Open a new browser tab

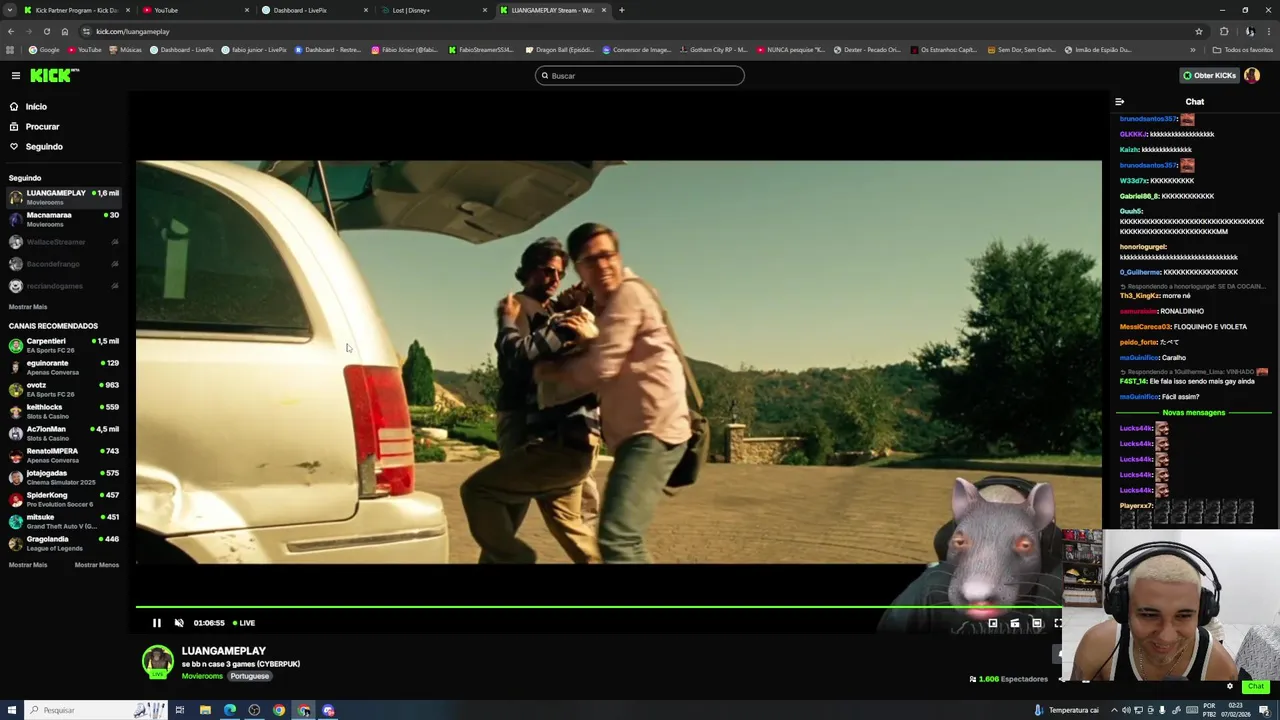(x=622, y=10)
